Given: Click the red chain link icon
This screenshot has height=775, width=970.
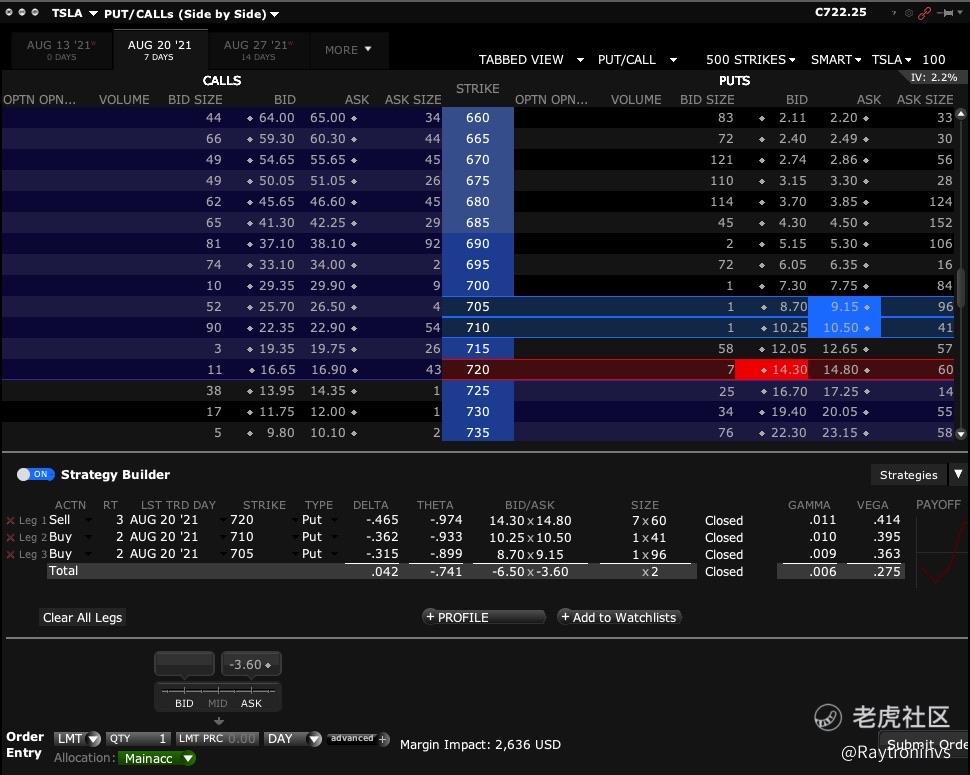Looking at the screenshot, I should pyautogui.click(x=924, y=13).
